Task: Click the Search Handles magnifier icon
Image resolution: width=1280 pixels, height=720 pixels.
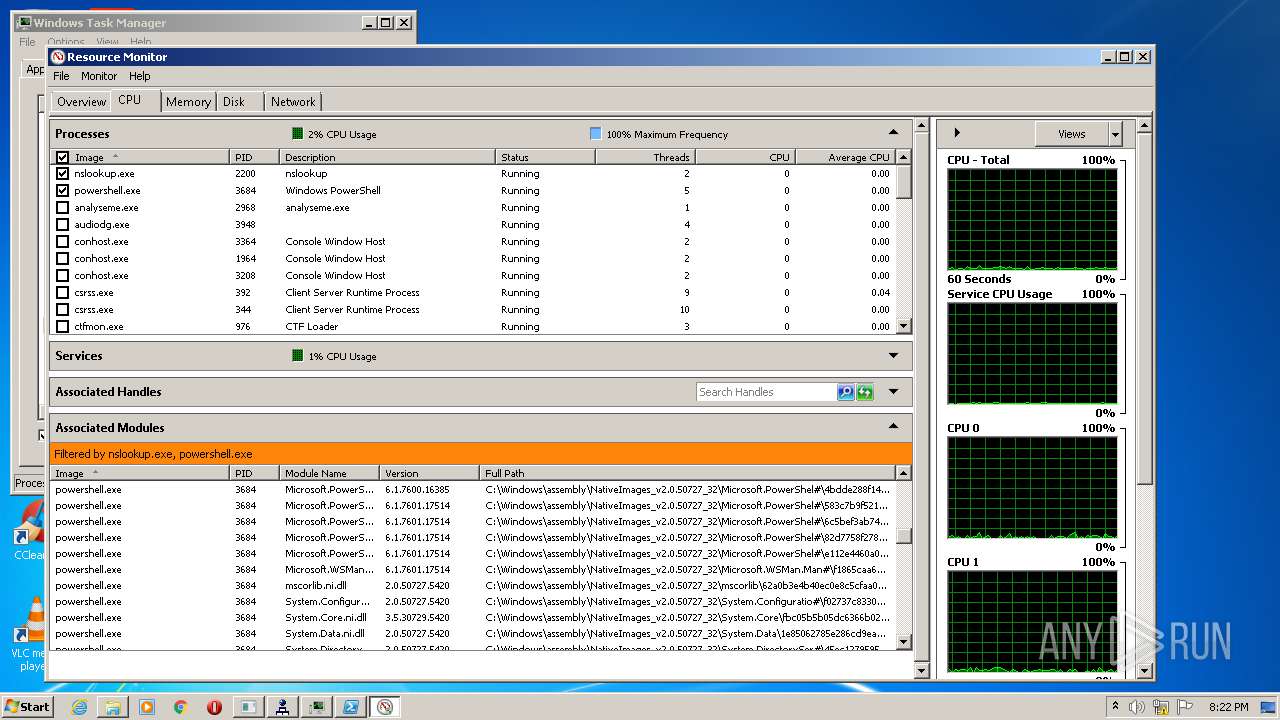Action: click(x=846, y=392)
